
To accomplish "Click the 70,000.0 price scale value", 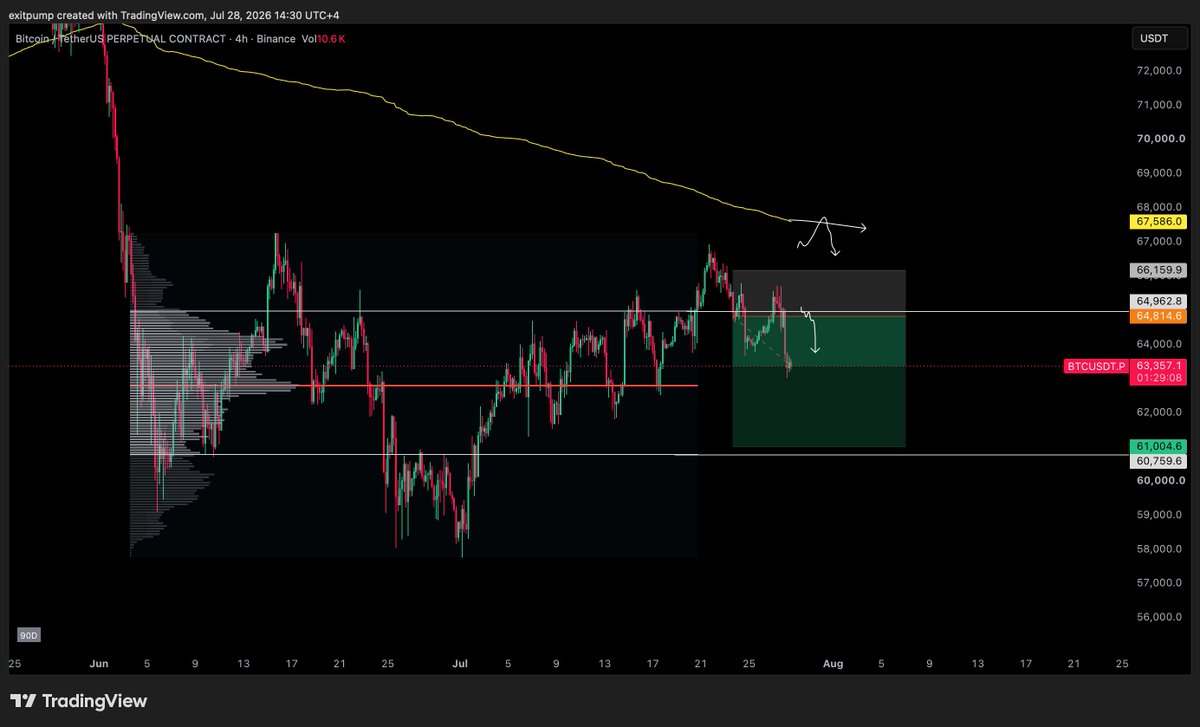I will point(1159,139).
